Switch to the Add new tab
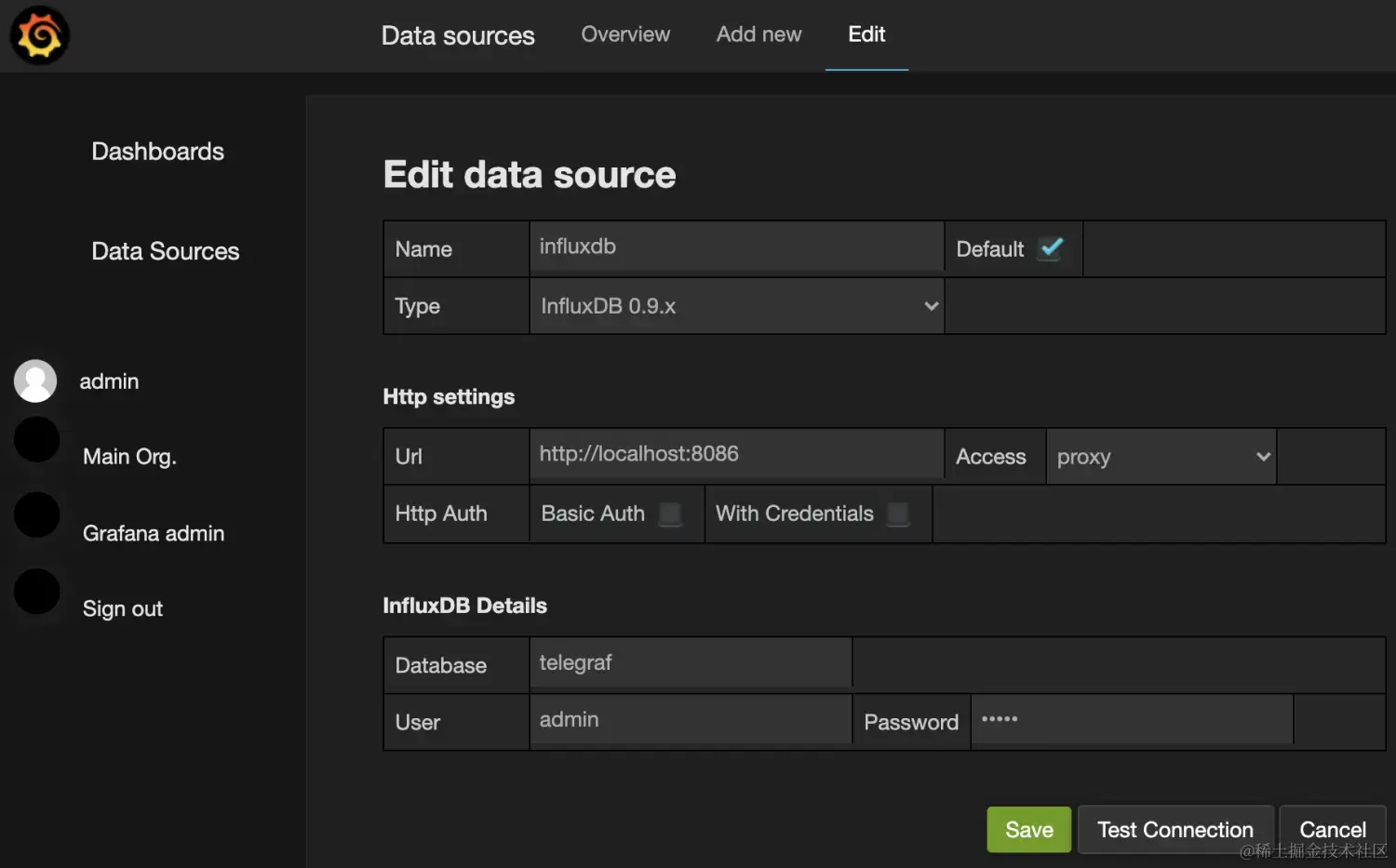 click(x=758, y=34)
